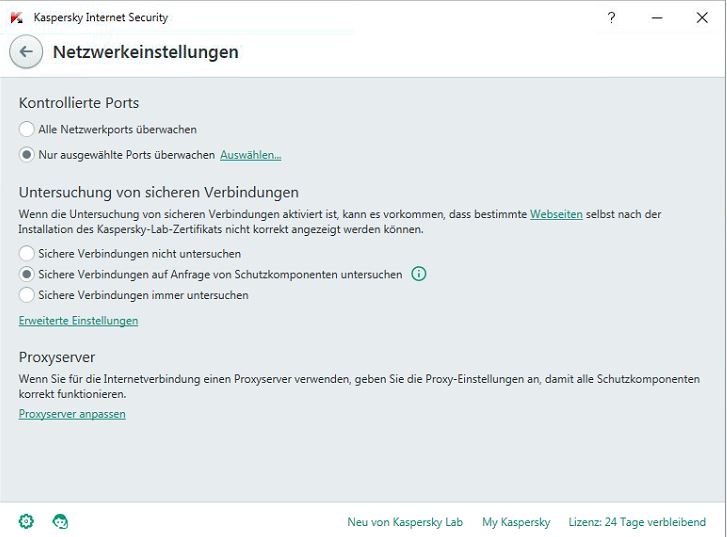This screenshot has height=537, width=727.
Task: Click the Proxyserver section heading
Action: tap(57, 357)
